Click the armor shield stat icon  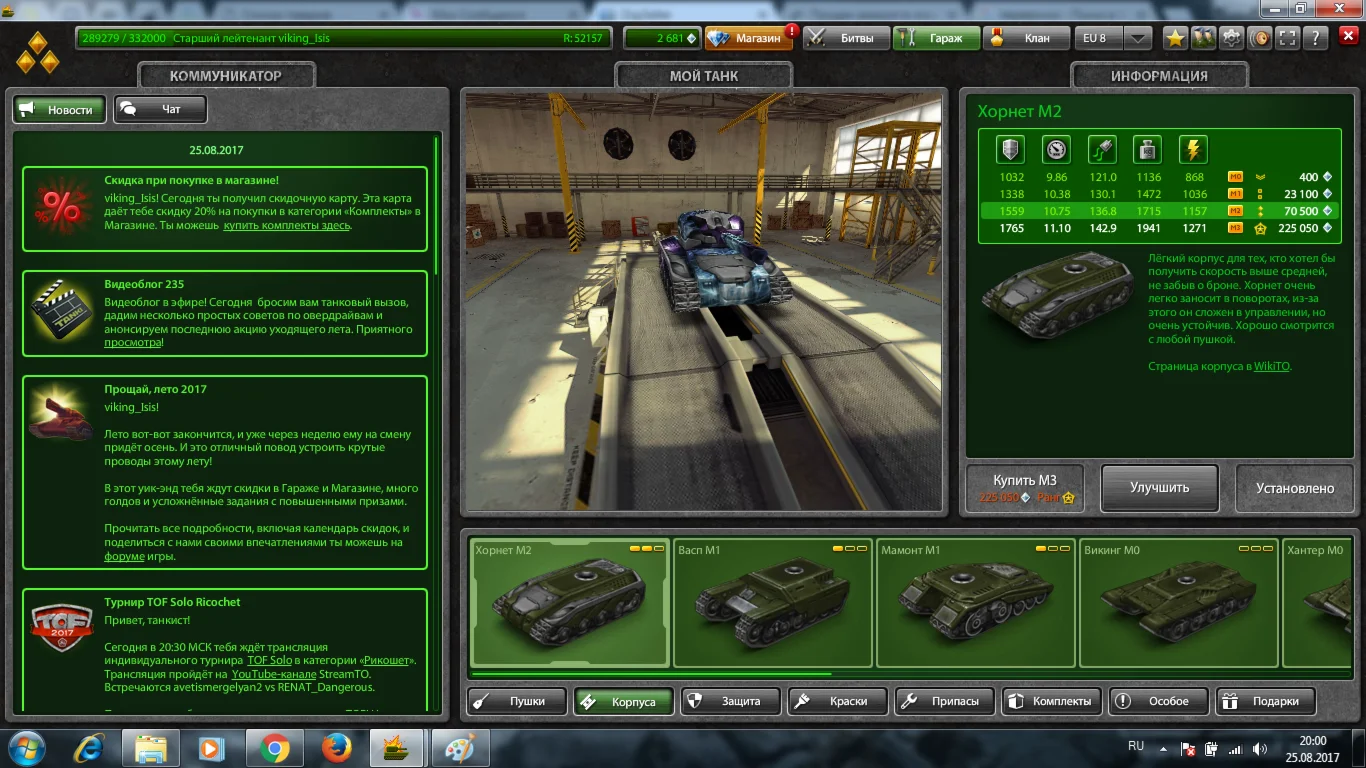(x=1011, y=150)
